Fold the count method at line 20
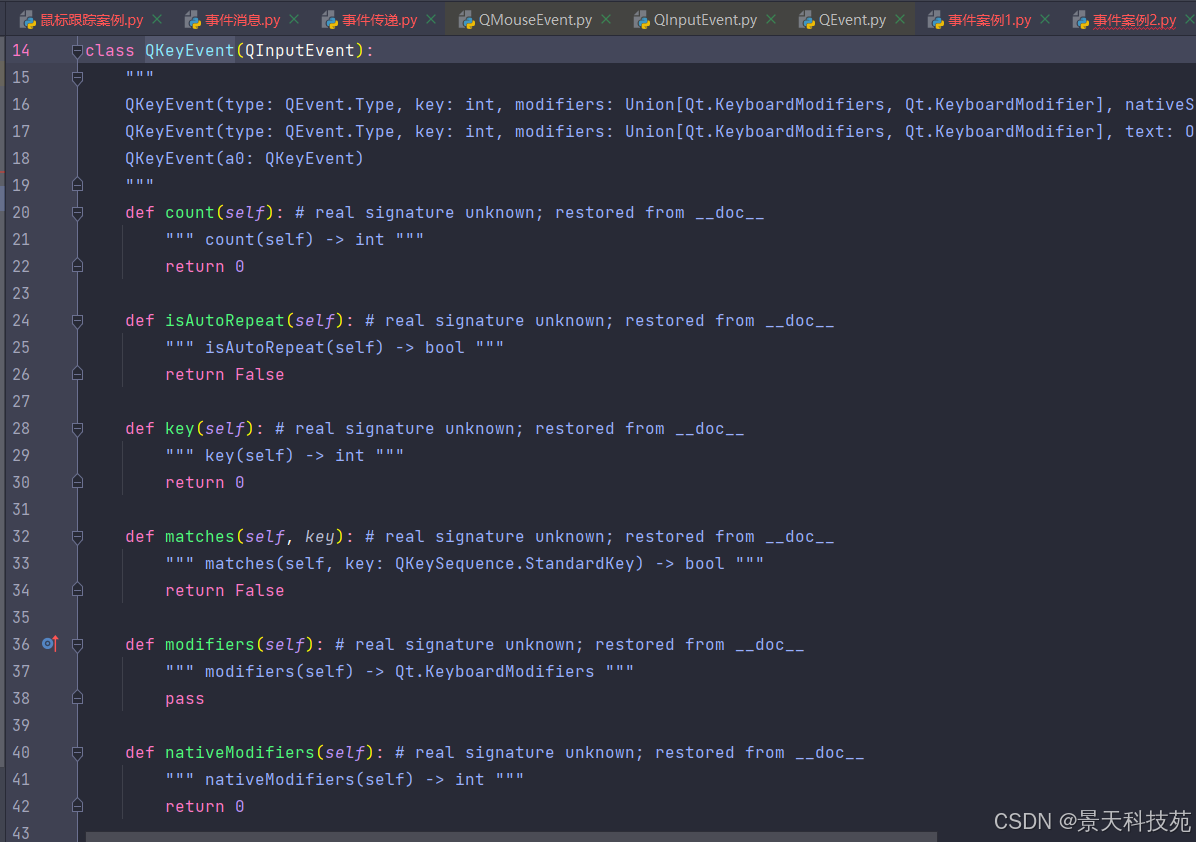This screenshot has width=1196, height=842. point(77,213)
